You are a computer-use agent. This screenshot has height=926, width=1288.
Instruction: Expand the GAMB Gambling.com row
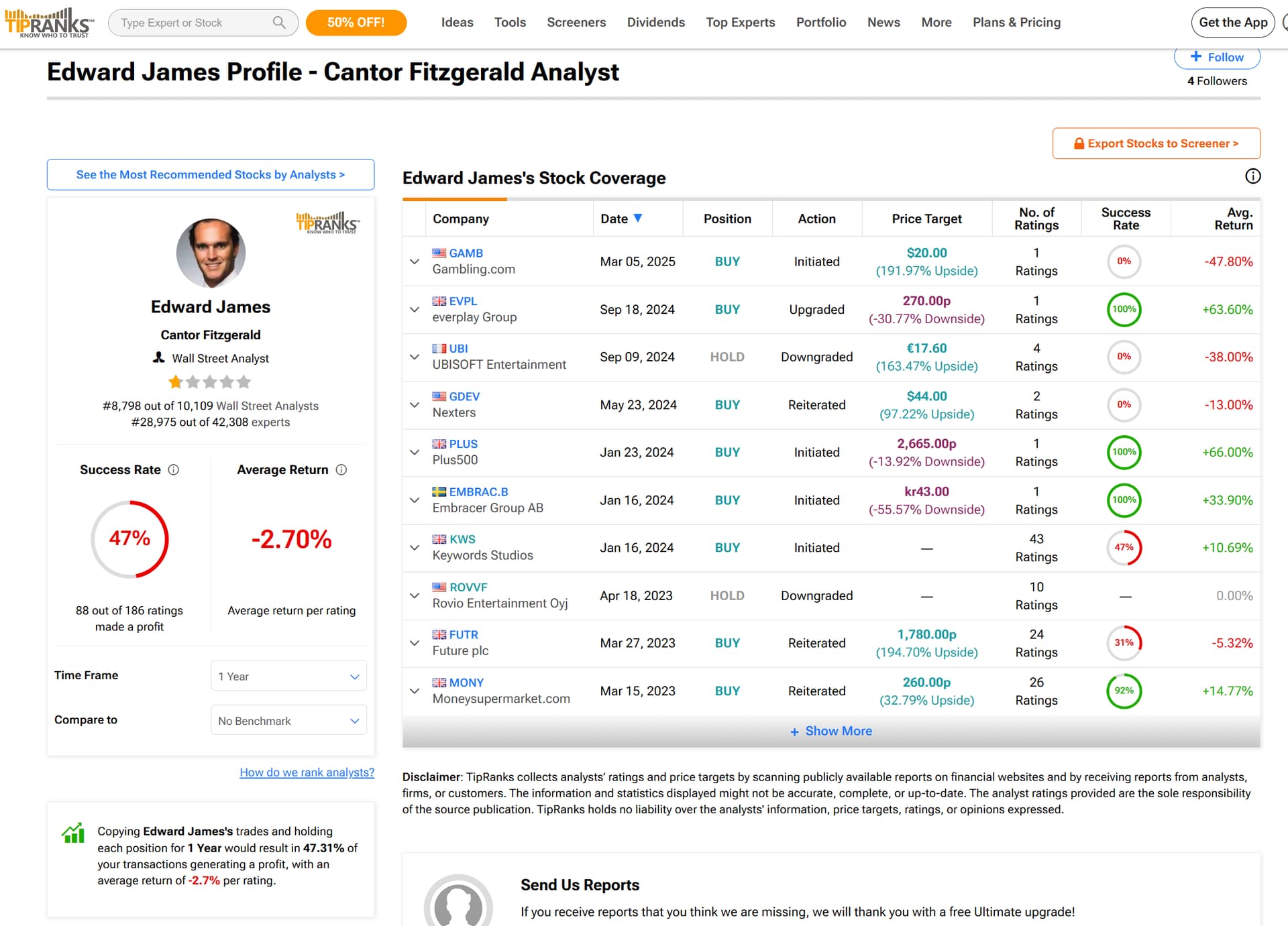click(x=415, y=261)
